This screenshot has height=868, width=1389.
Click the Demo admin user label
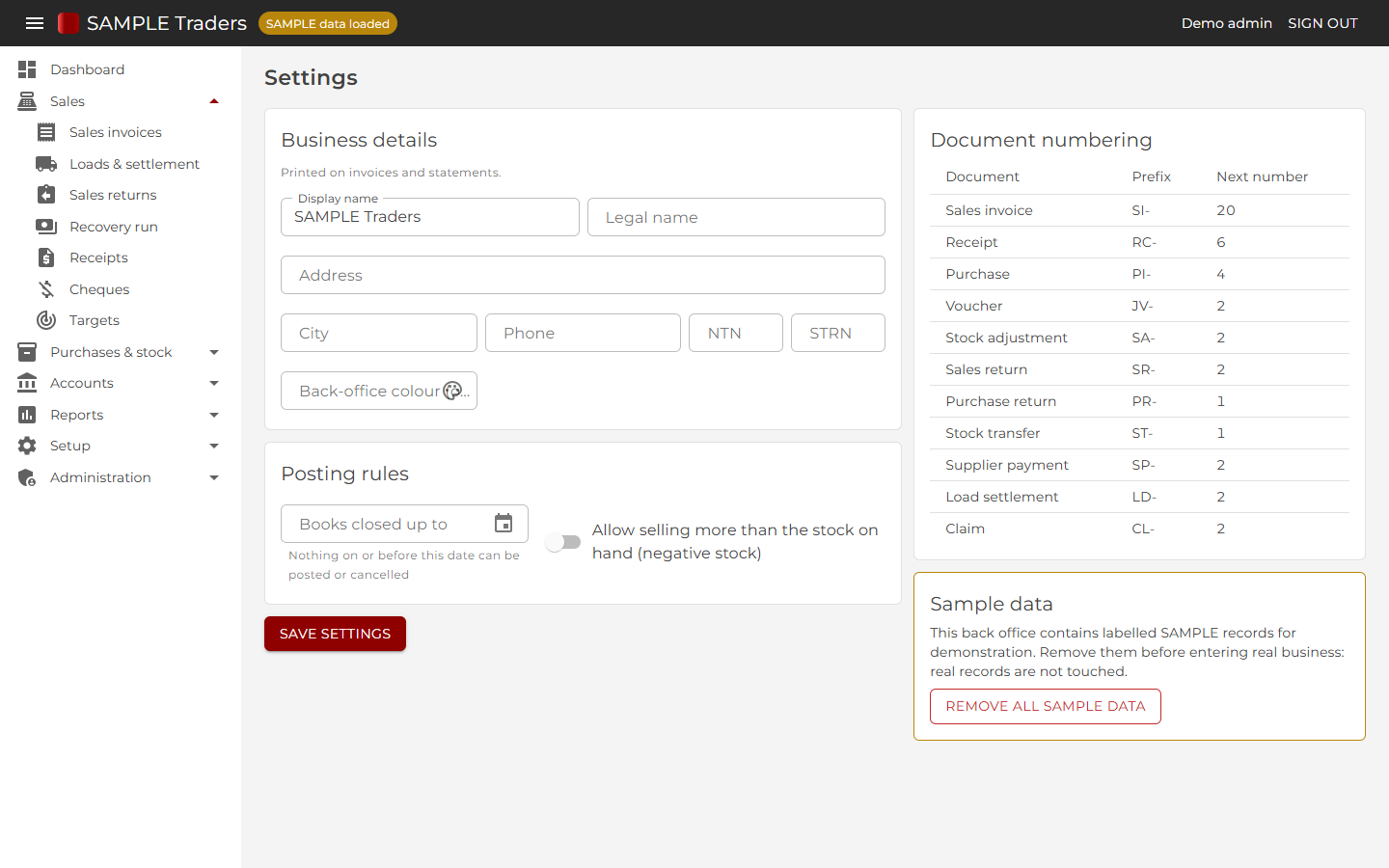(1227, 23)
